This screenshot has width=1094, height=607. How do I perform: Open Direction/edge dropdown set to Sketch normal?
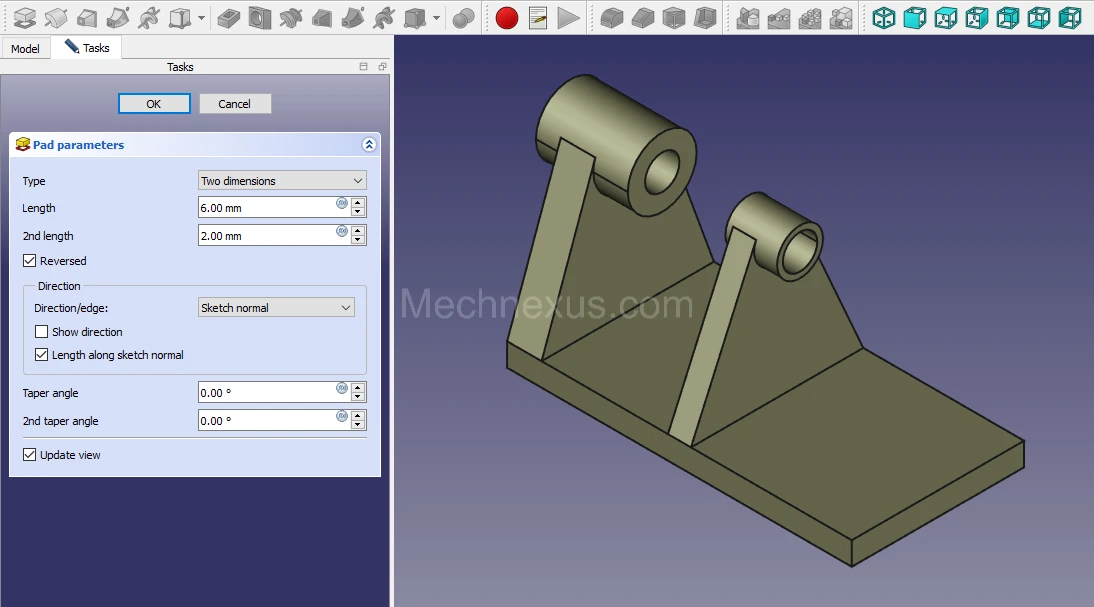click(x=276, y=308)
